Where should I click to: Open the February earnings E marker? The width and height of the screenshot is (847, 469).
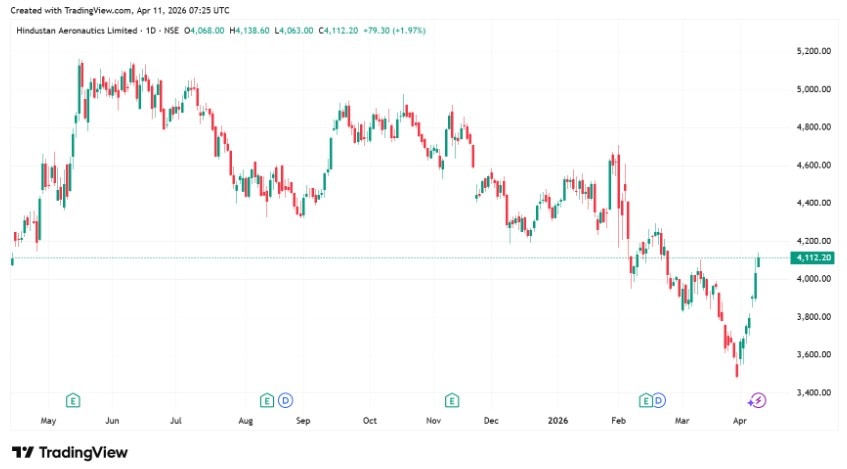click(645, 400)
